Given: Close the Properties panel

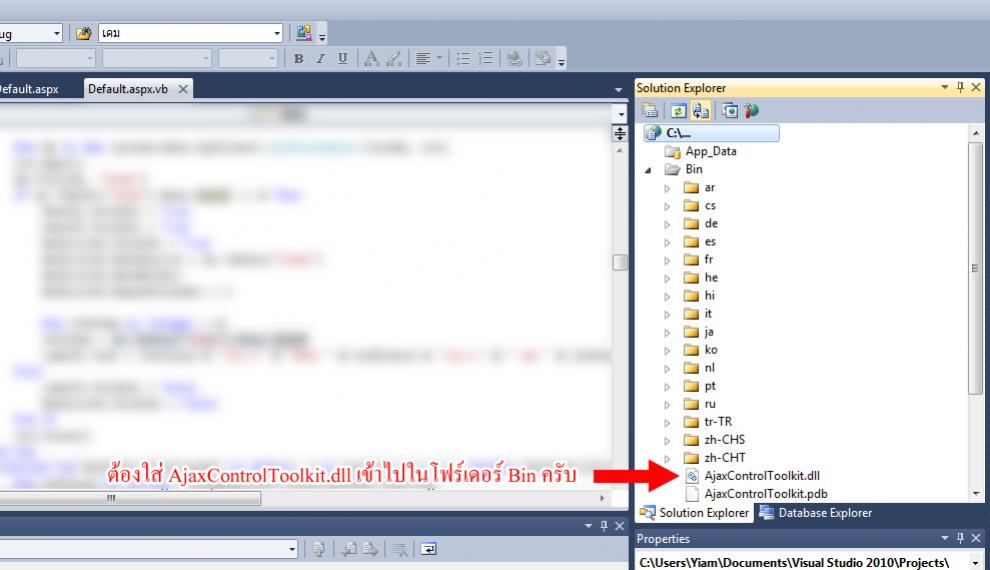Looking at the screenshot, I should (976, 538).
